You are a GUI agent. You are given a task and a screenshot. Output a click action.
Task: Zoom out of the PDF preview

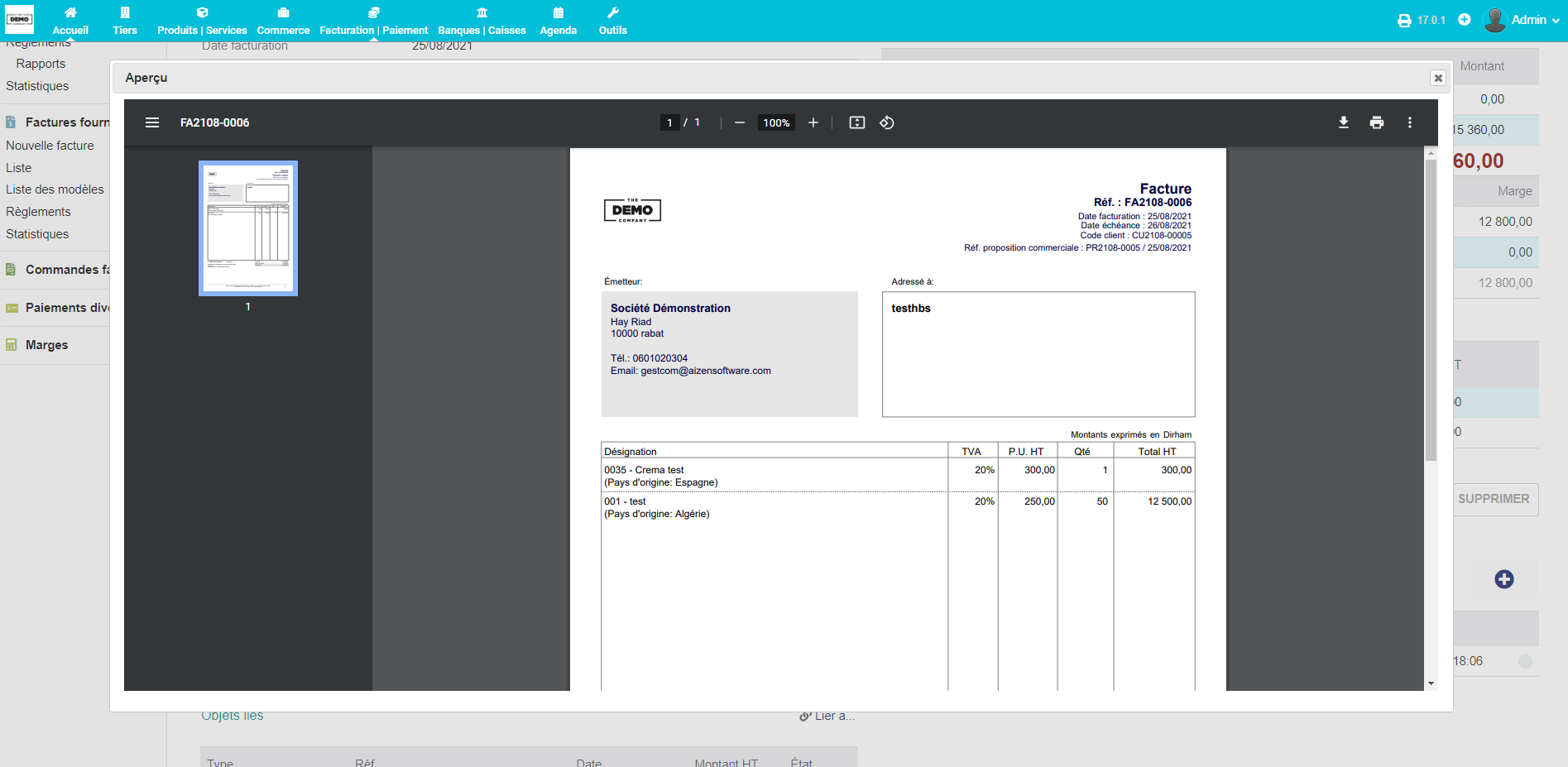point(740,122)
